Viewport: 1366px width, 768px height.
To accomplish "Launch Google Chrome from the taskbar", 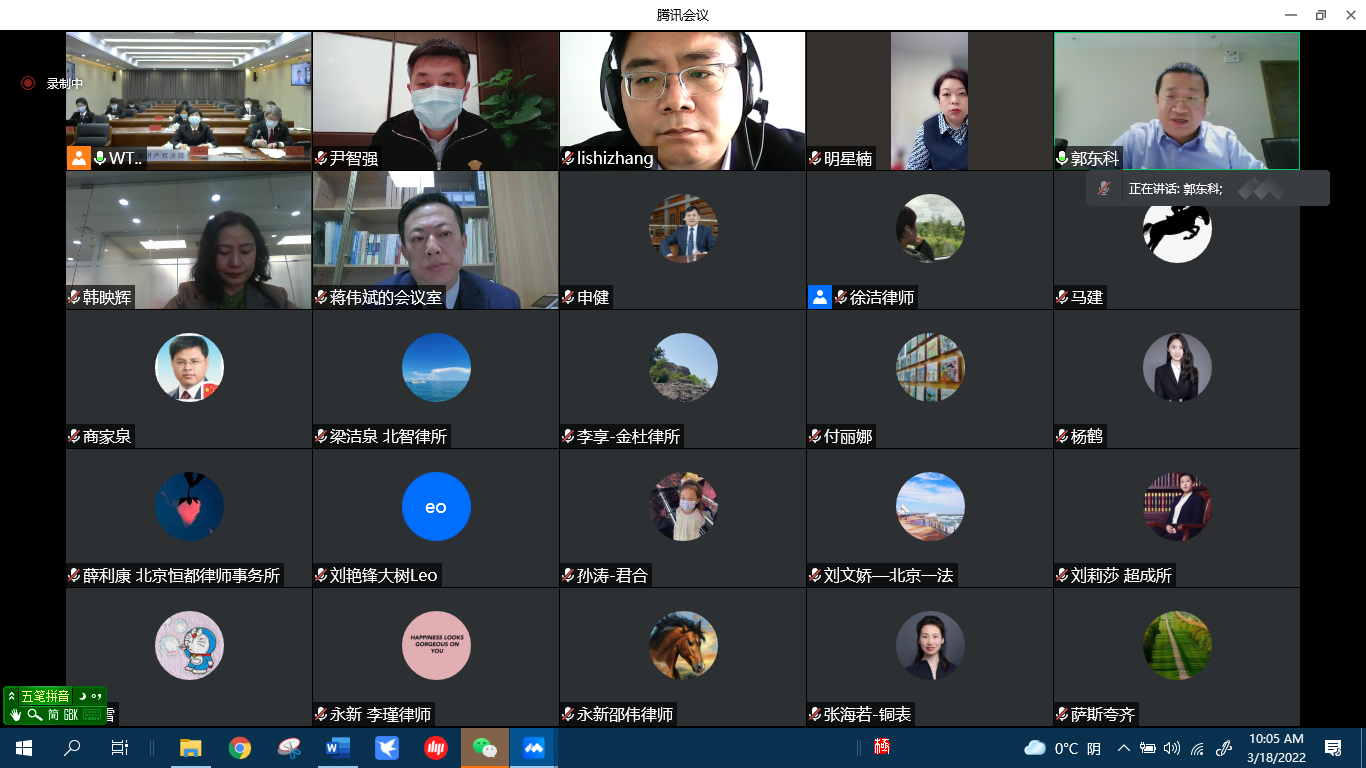I will click(x=239, y=747).
